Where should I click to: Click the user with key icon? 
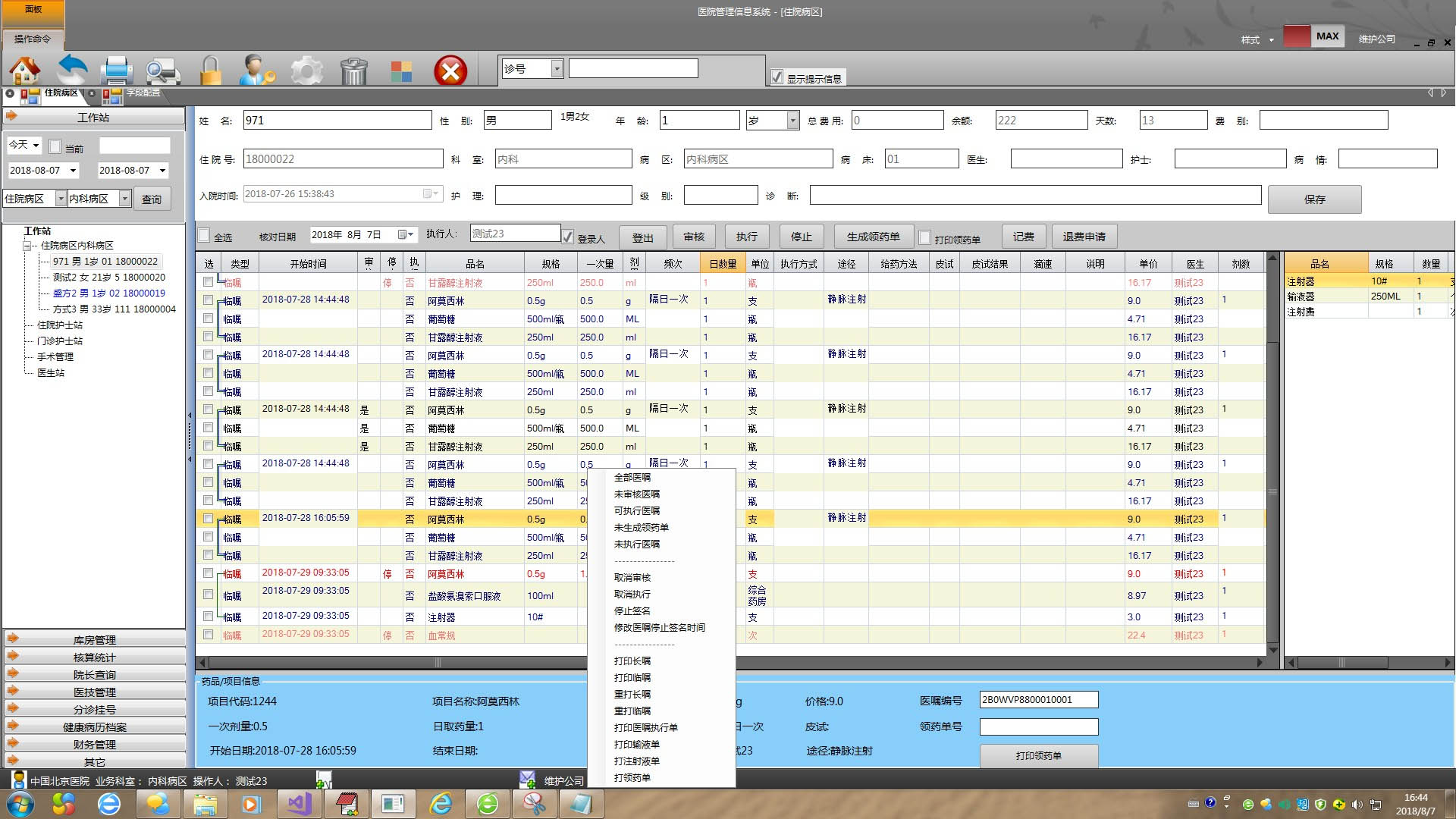pyautogui.click(x=257, y=71)
